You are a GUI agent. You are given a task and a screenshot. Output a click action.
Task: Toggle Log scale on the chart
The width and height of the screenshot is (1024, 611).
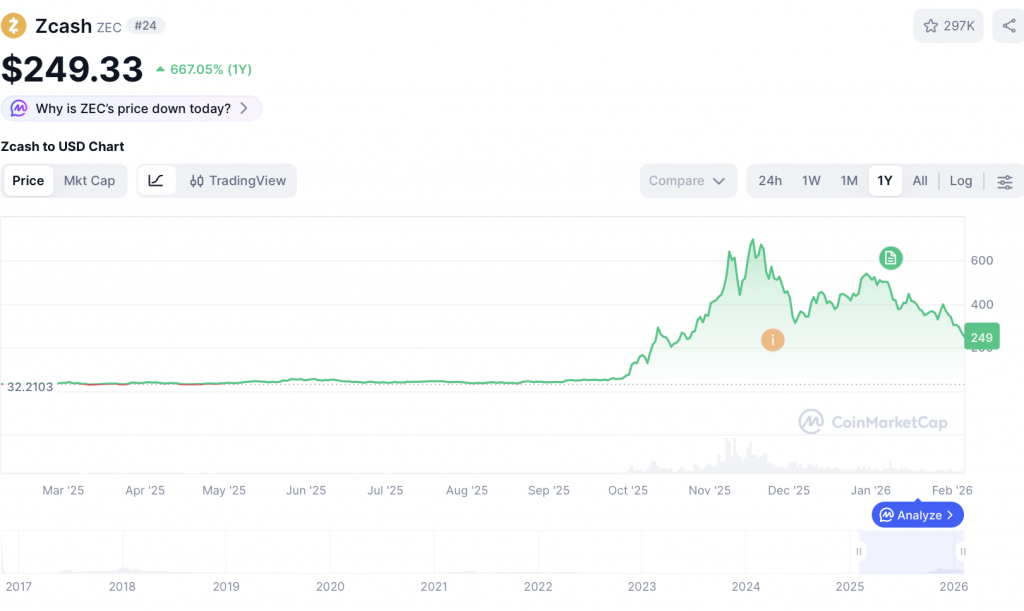pos(961,181)
